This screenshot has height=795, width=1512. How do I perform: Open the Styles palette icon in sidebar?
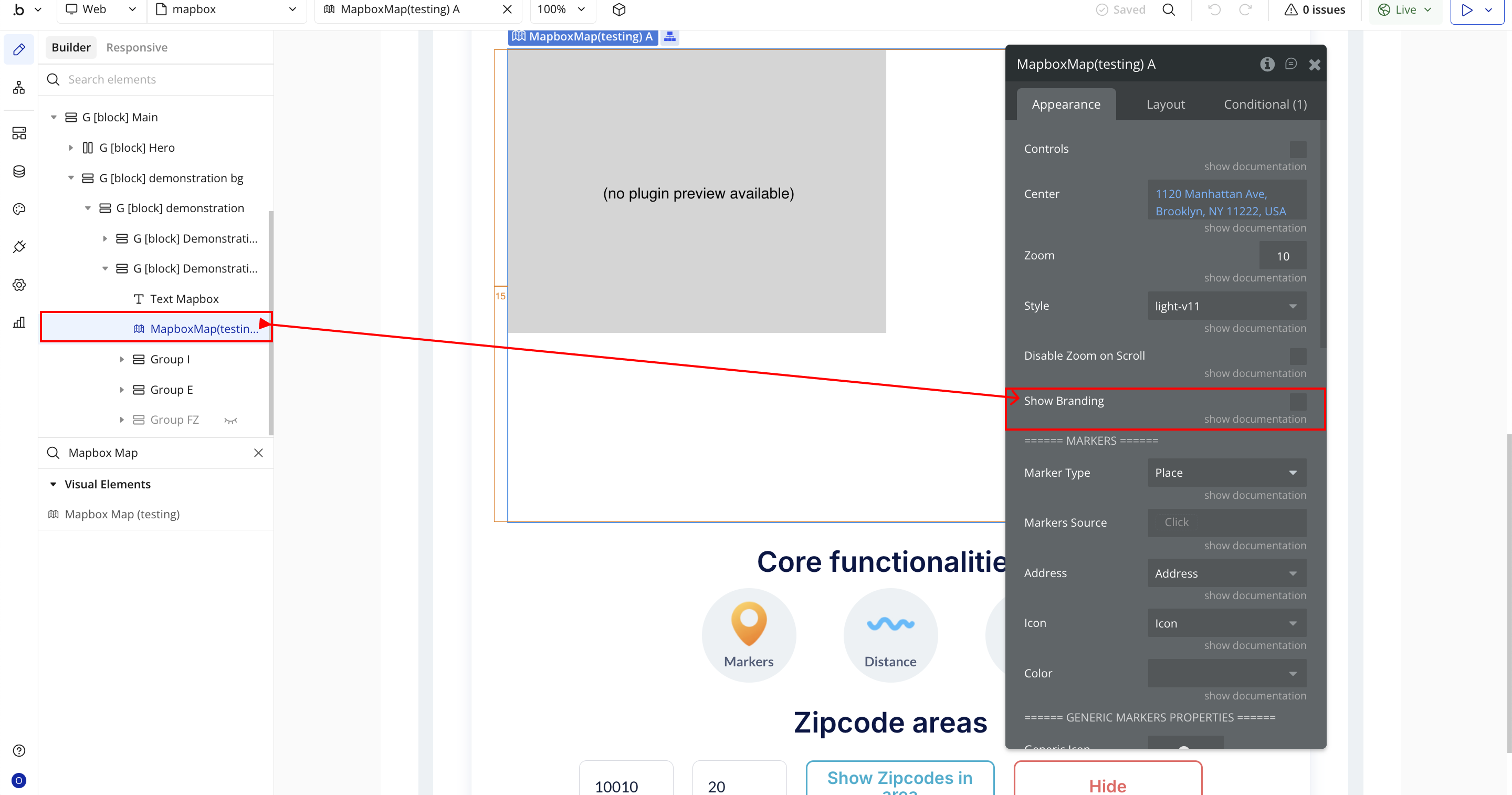(19, 209)
